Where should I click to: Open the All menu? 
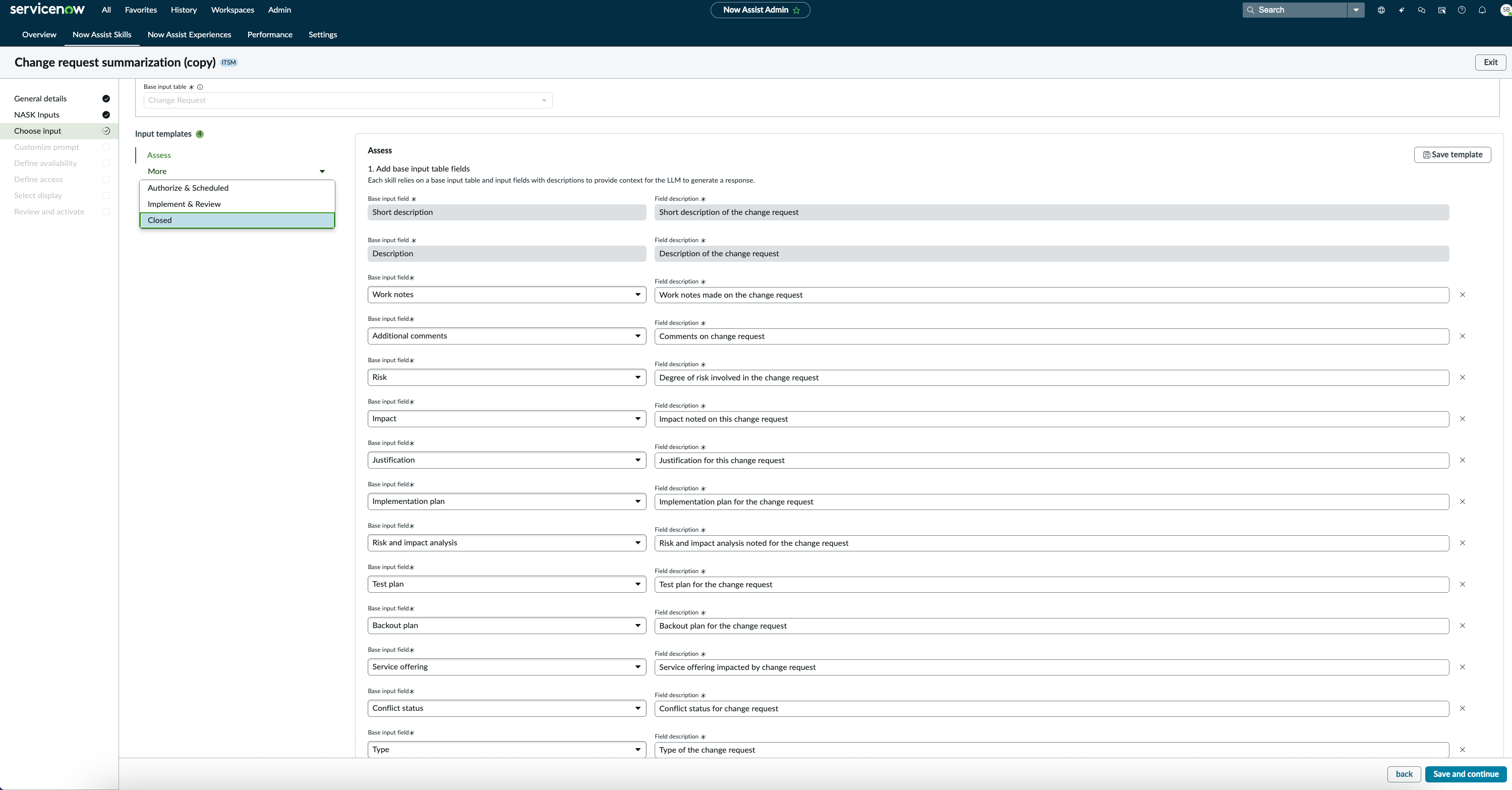(106, 10)
